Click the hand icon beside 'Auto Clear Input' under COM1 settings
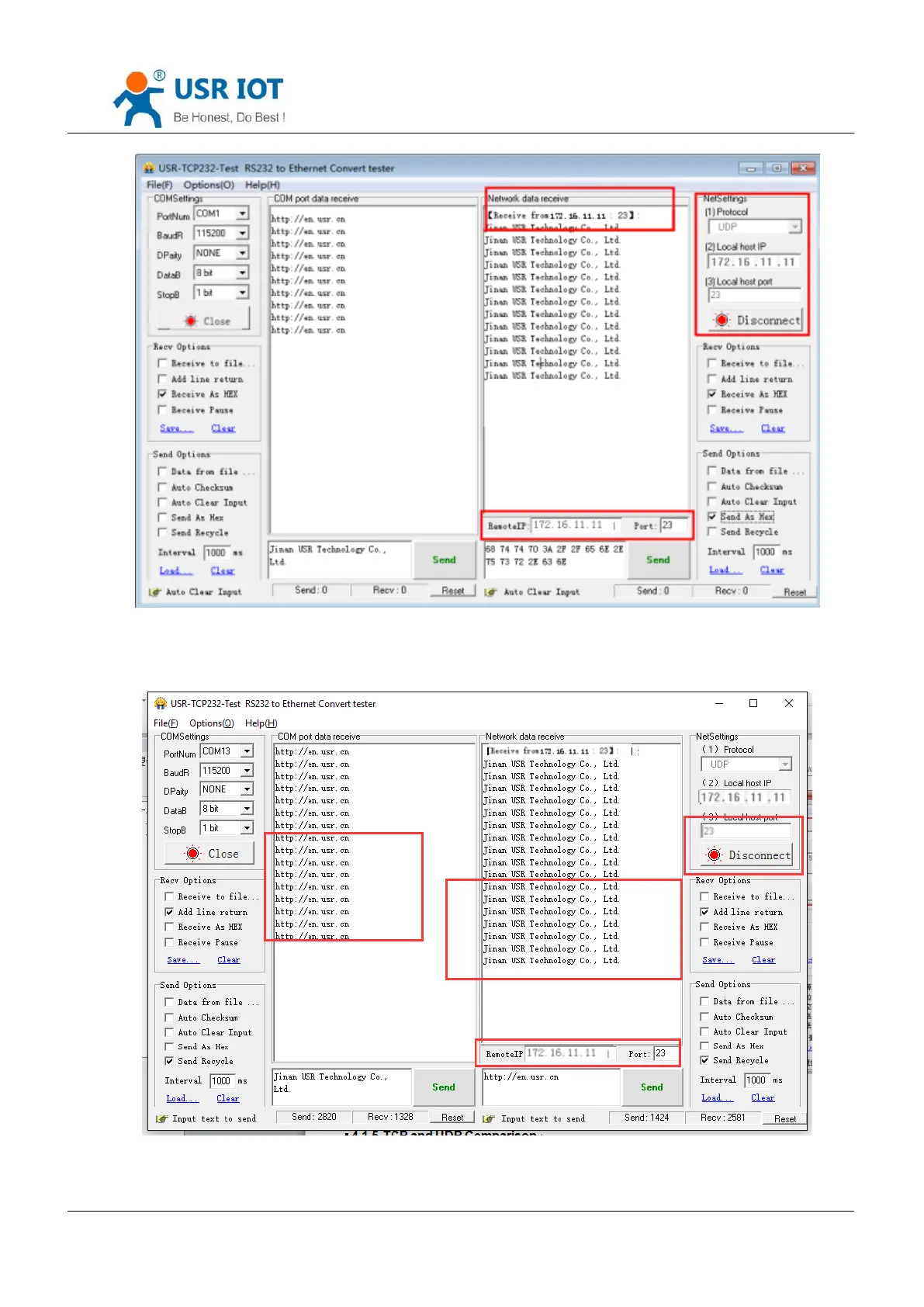 pos(155,592)
